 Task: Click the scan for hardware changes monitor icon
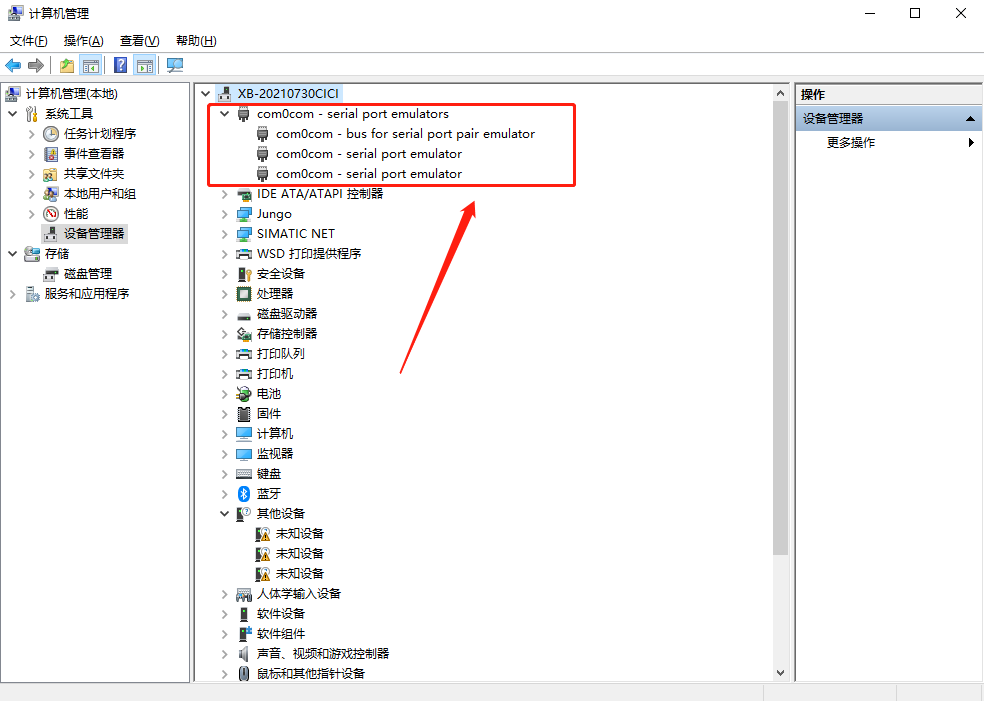click(174, 65)
